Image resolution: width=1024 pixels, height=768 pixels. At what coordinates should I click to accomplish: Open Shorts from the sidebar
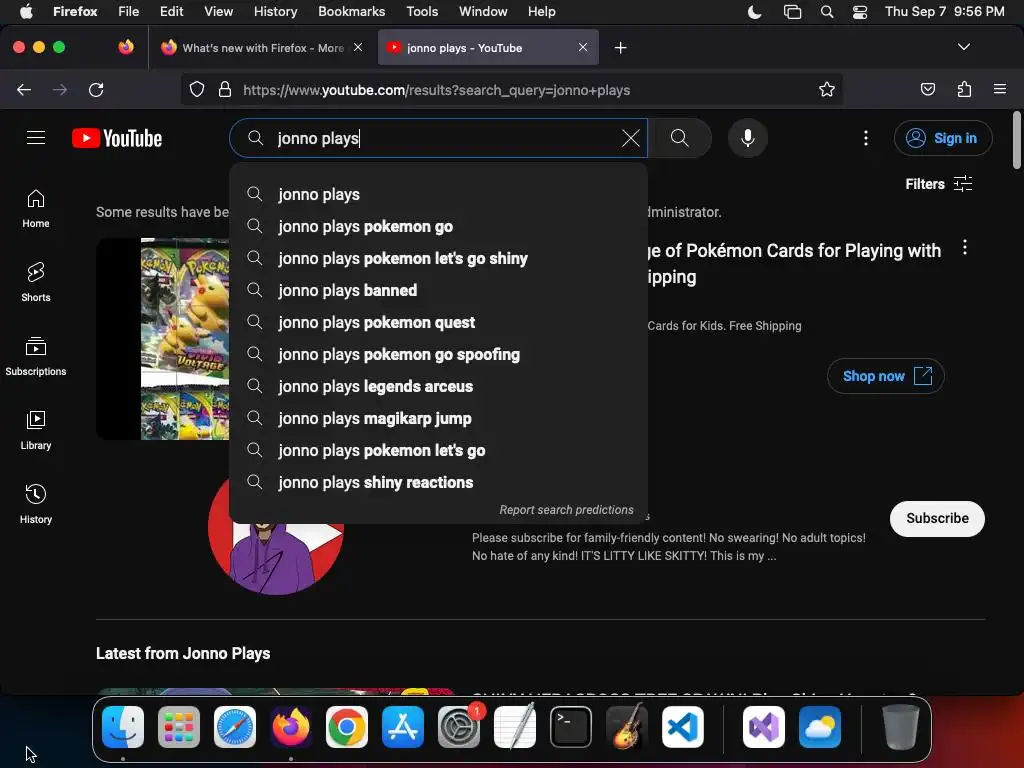[x=36, y=282]
